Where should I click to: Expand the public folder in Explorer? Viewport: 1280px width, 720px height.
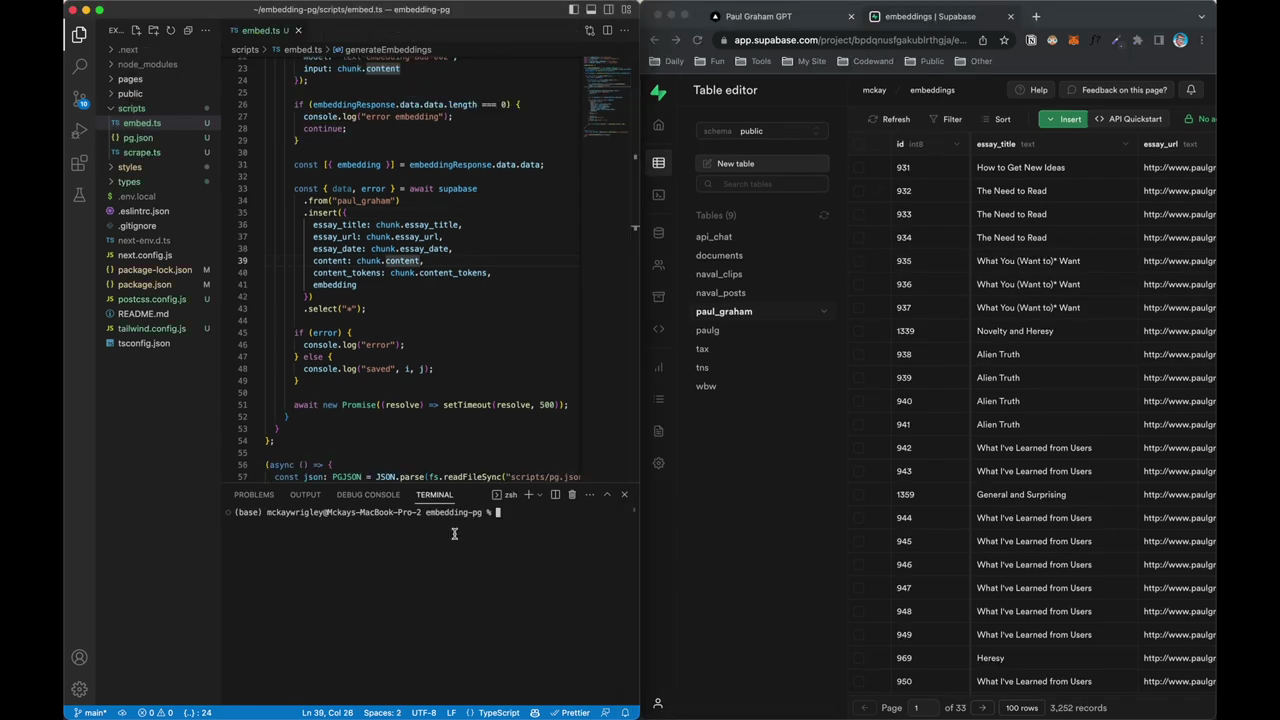130,94
